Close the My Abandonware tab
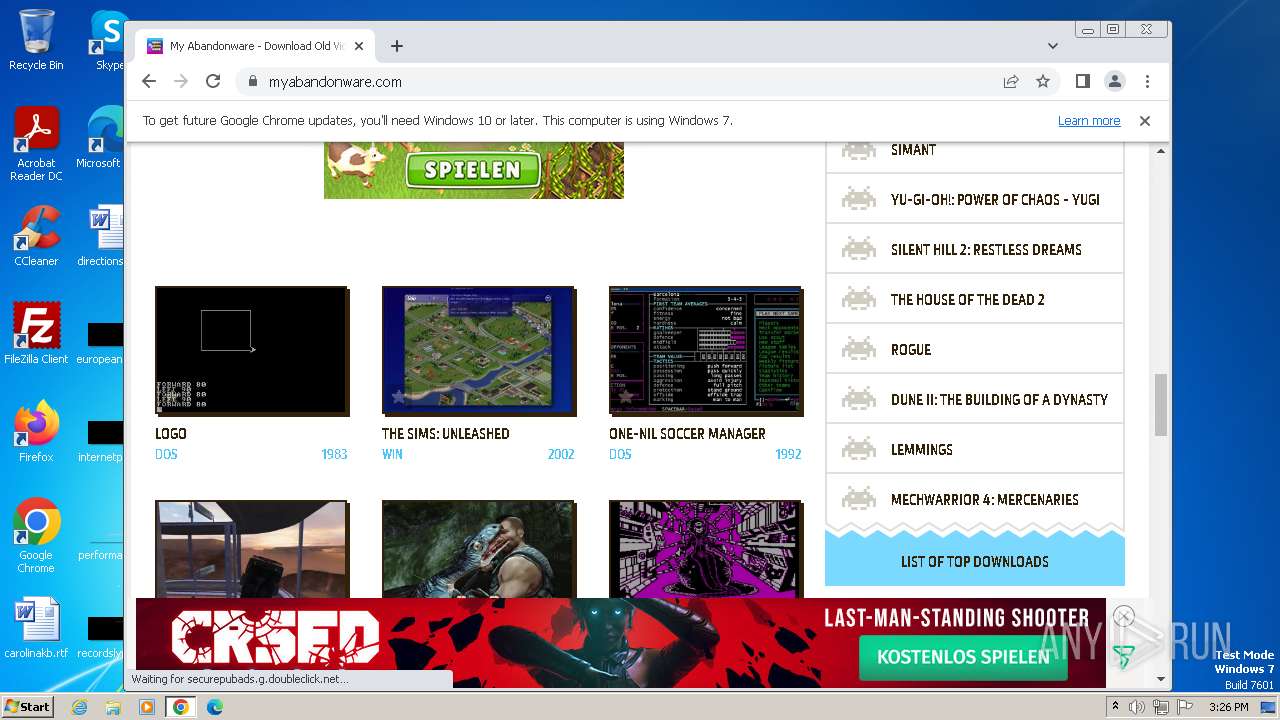The width and height of the screenshot is (1280, 720). (x=359, y=46)
